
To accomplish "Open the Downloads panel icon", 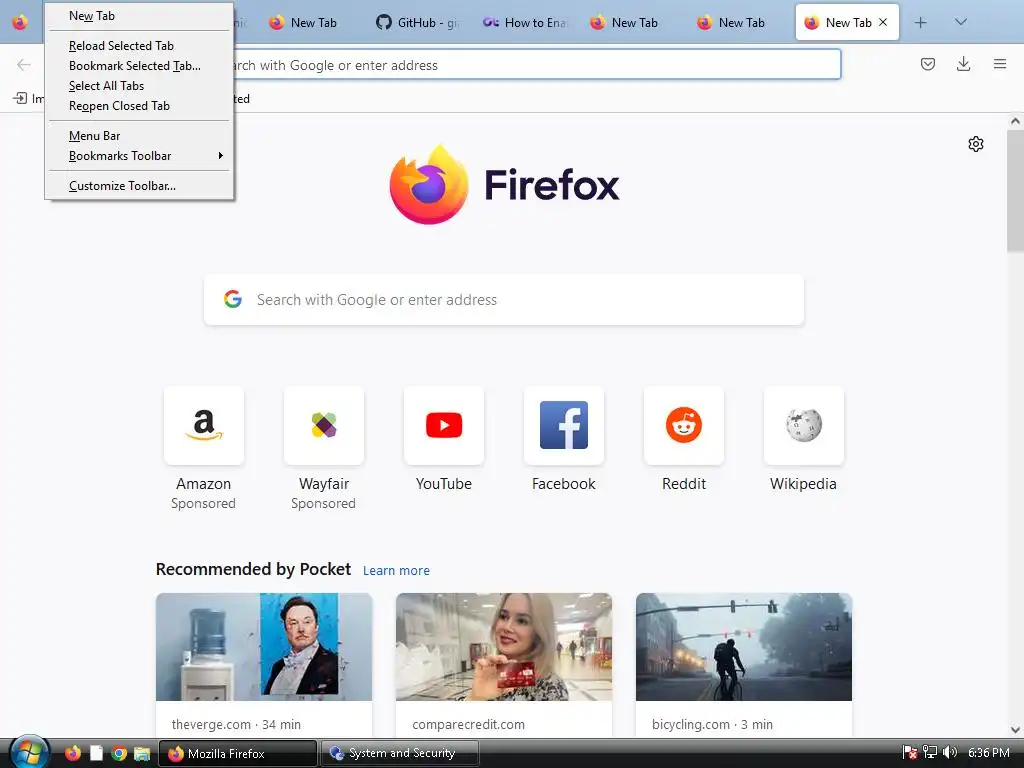I will pyautogui.click(x=963, y=64).
